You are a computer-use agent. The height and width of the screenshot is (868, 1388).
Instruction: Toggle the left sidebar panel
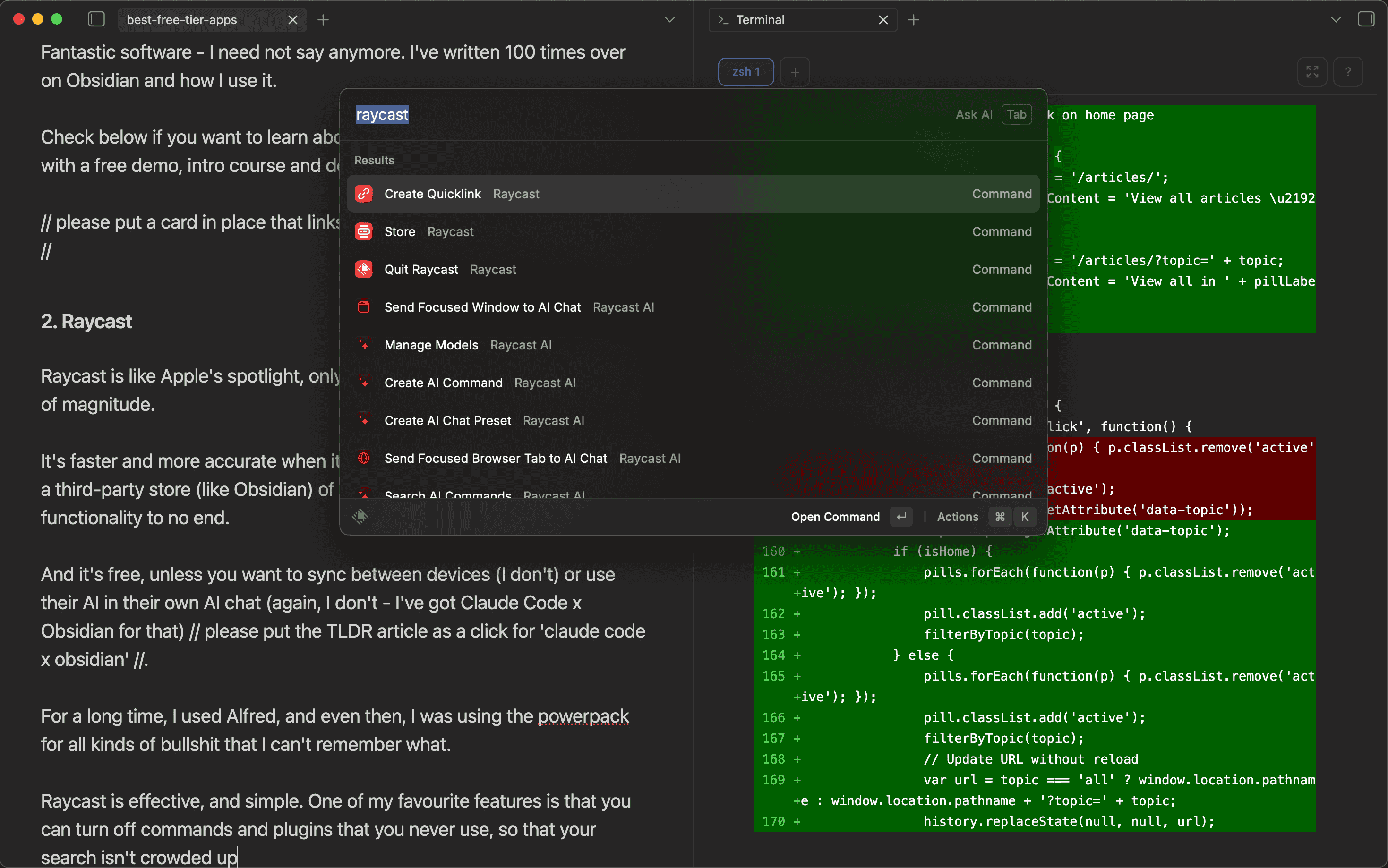96,19
